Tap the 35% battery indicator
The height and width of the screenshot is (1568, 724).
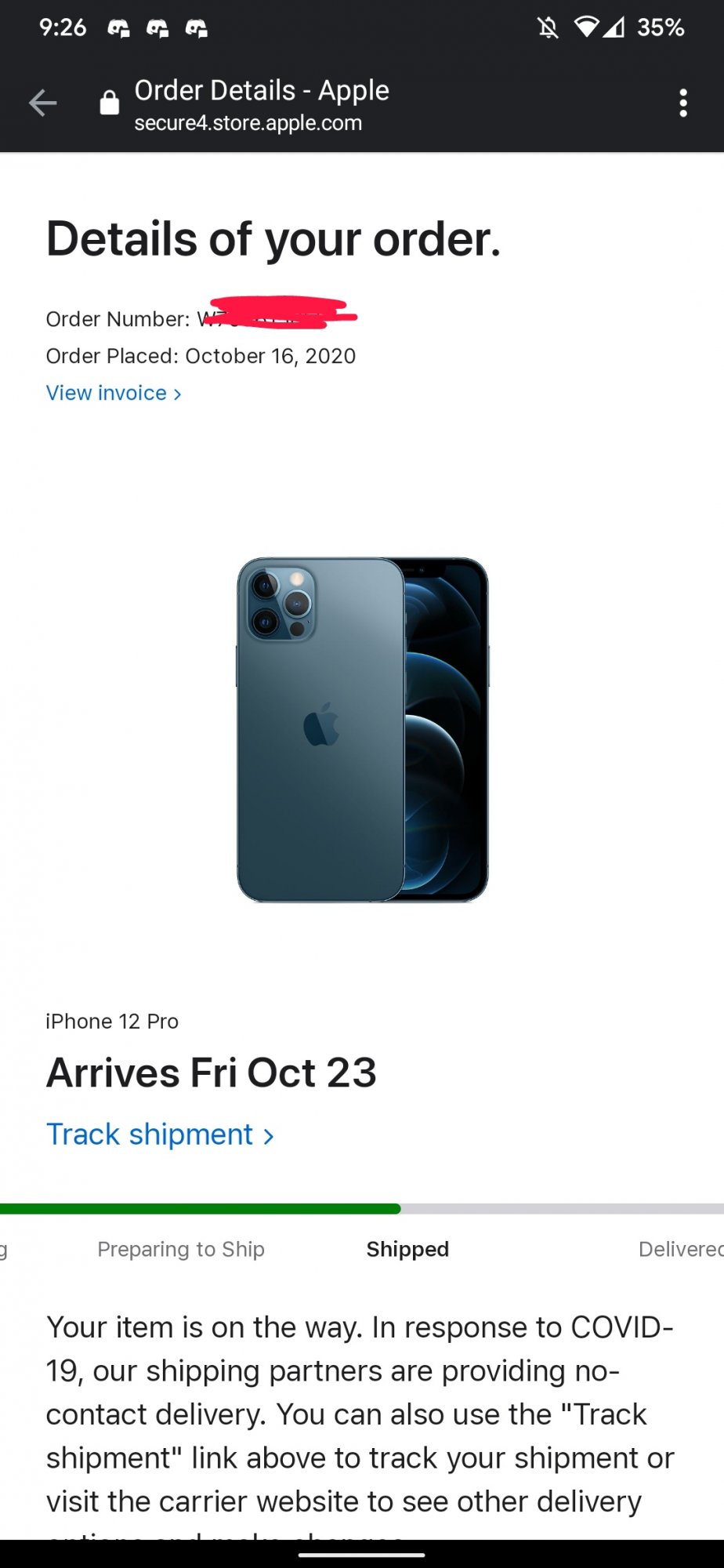[661, 27]
